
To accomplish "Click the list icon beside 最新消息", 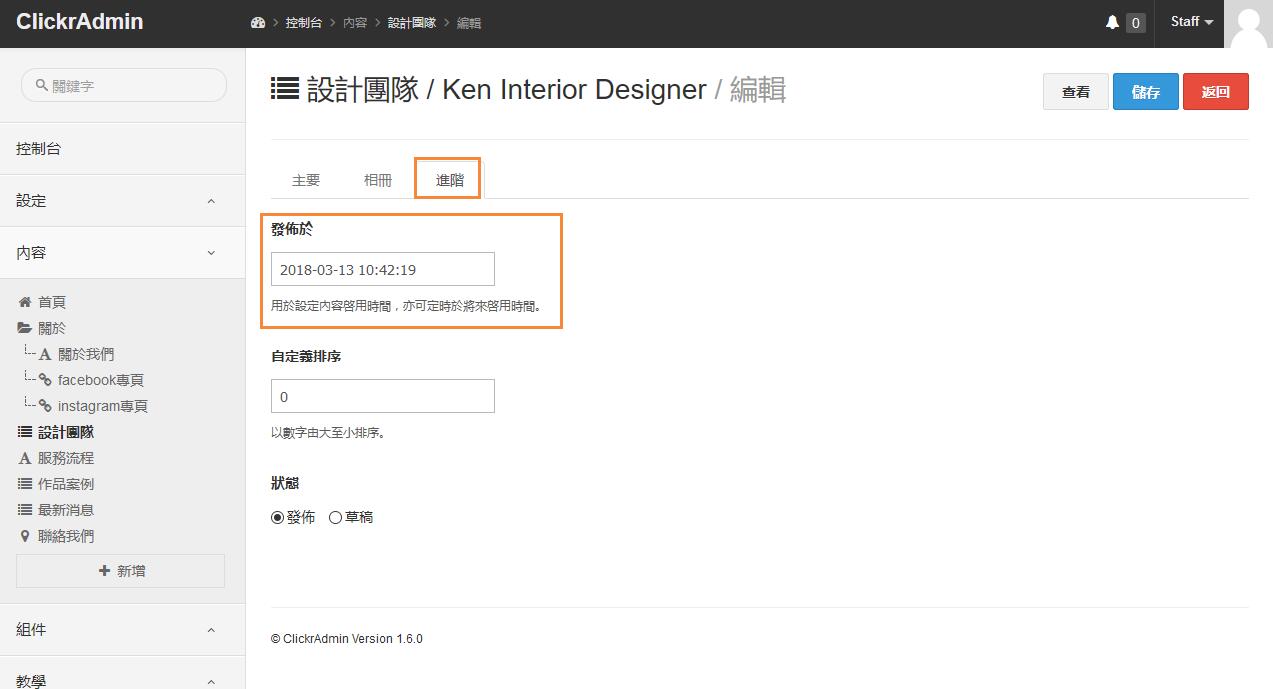I will point(25,510).
